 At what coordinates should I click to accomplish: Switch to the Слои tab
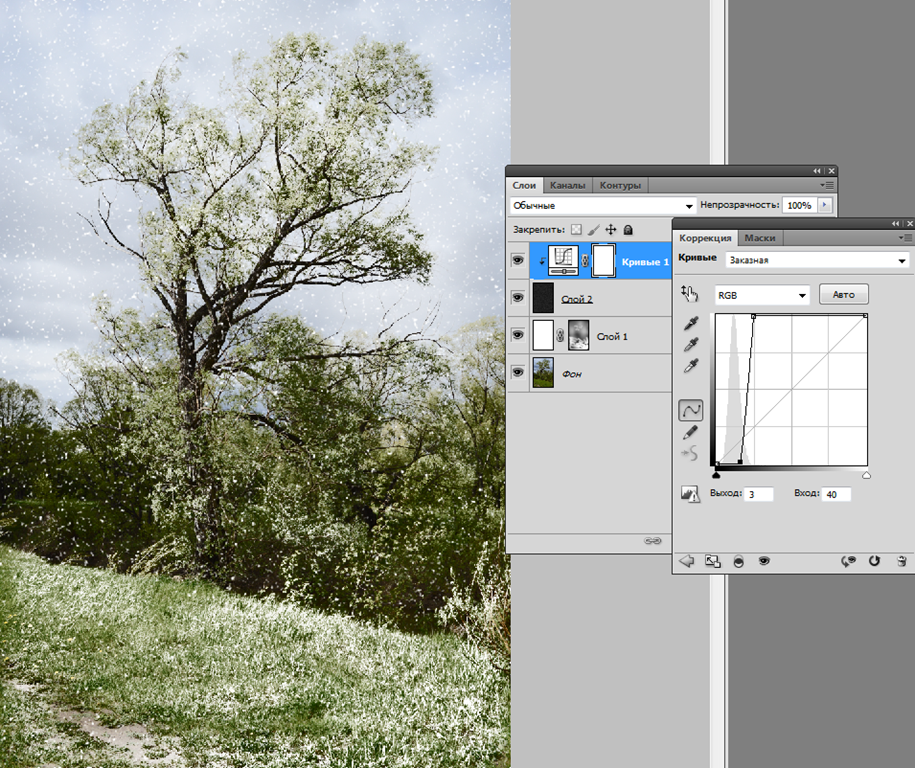(x=524, y=185)
